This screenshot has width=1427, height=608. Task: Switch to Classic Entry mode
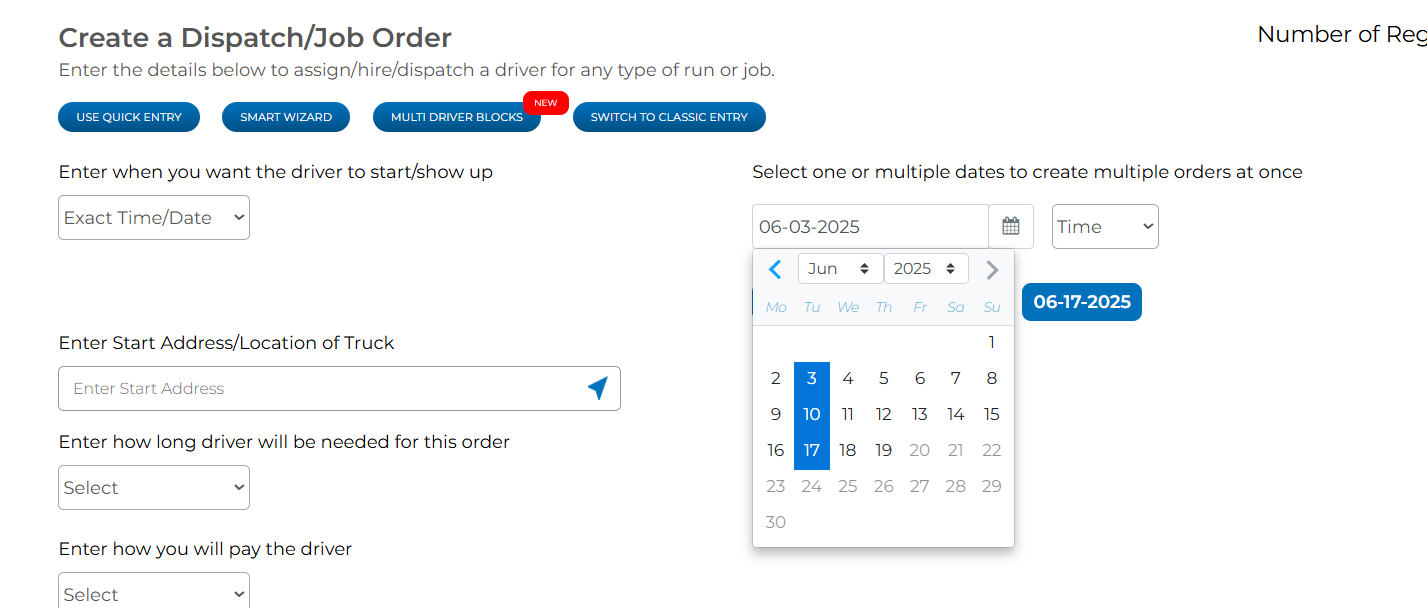tap(669, 117)
